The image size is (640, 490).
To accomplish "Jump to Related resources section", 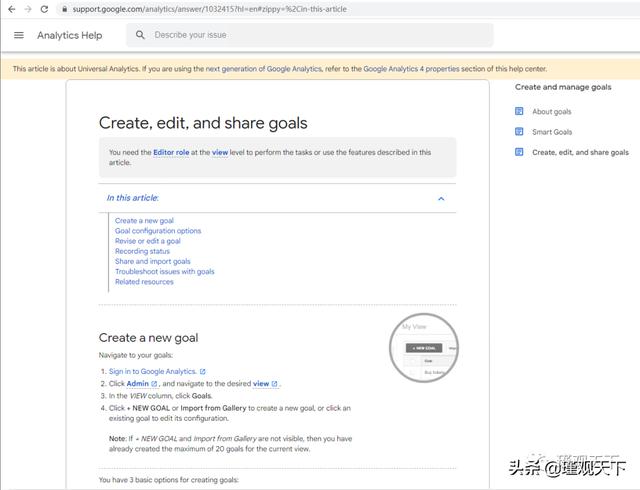I will [144, 282].
